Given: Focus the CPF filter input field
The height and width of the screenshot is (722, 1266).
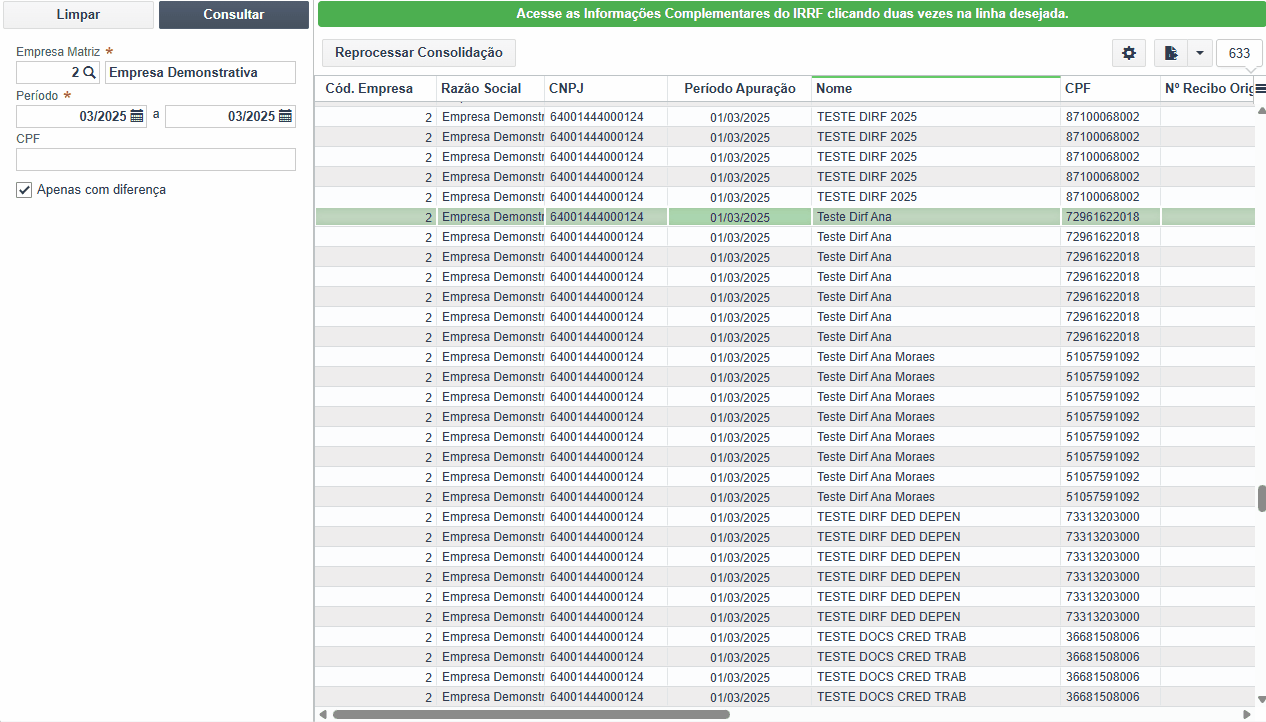Looking at the screenshot, I should click(x=156, y=160).
